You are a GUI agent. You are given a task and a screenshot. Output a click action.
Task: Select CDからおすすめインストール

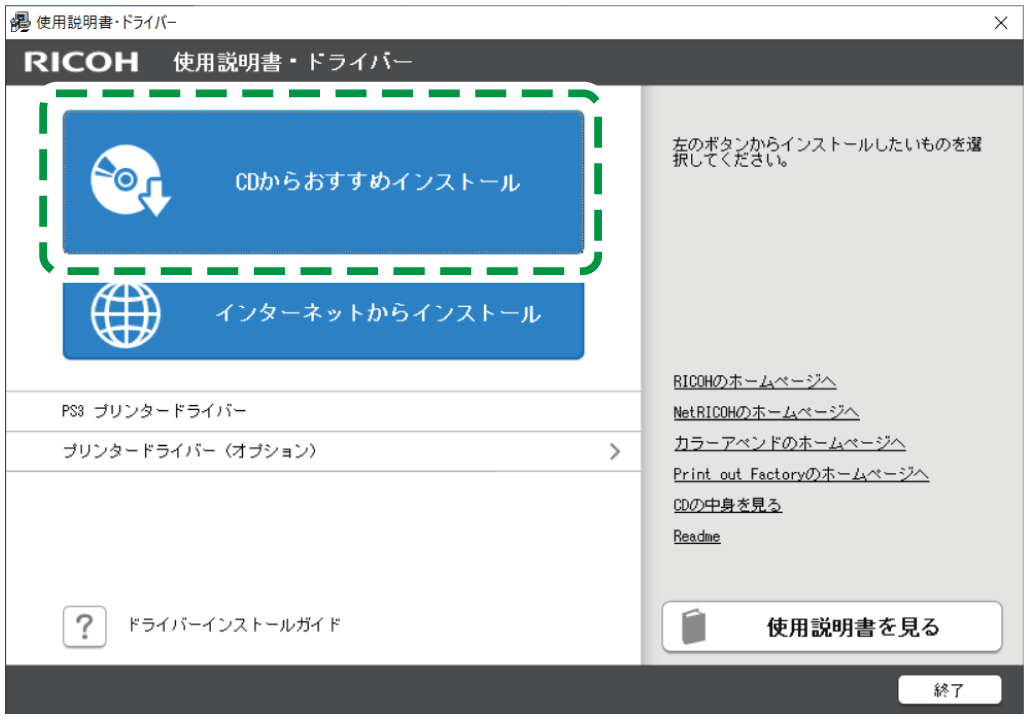[322, 181]
